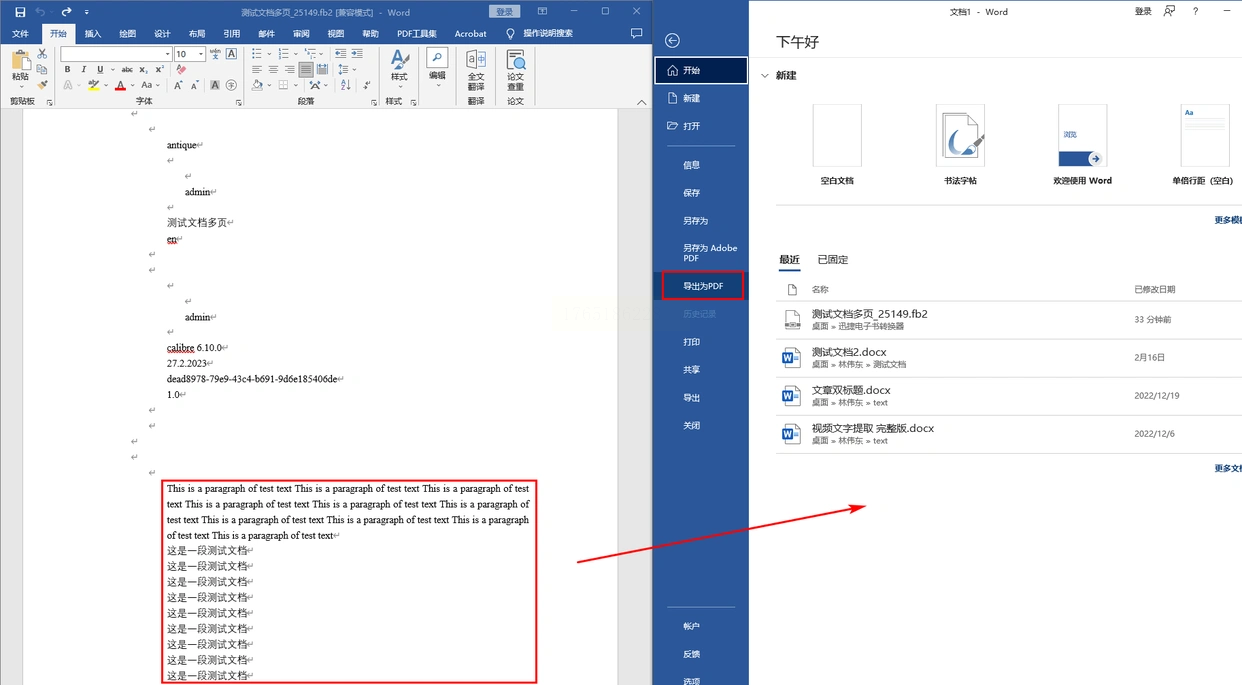Open the 插入 ribbon tab
1242x685 pixels.
[x=93, y=33]
